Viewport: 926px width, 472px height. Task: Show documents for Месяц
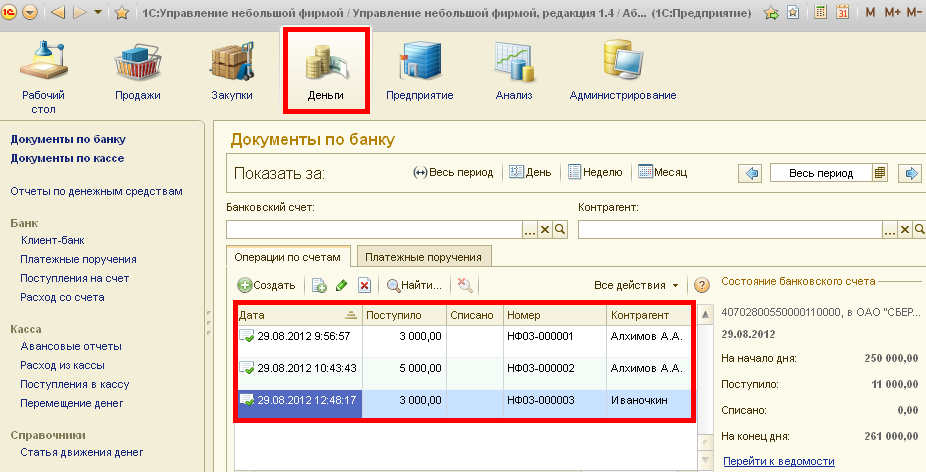pos(663,172)
